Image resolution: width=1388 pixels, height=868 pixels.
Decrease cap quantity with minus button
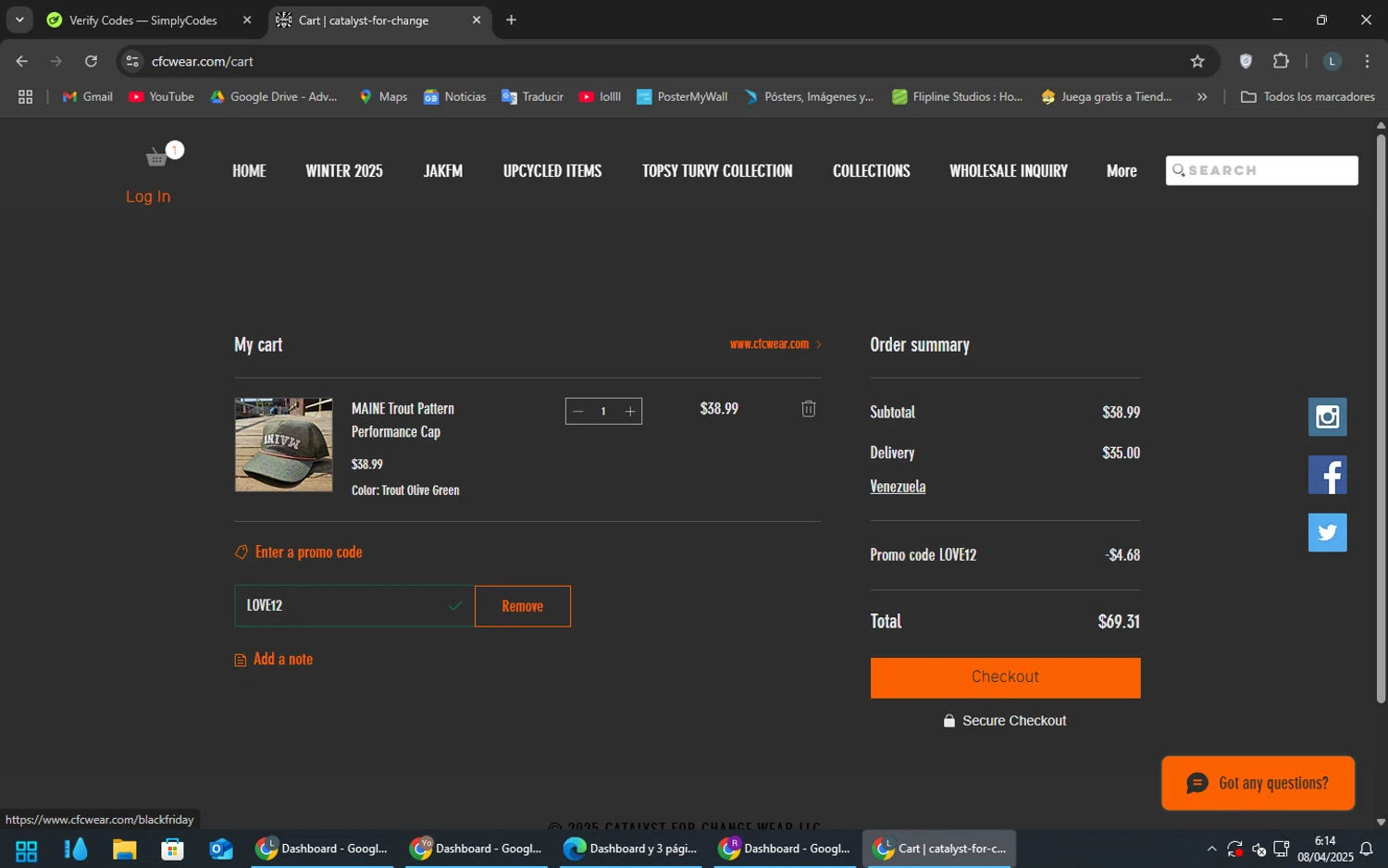(578, 412)
